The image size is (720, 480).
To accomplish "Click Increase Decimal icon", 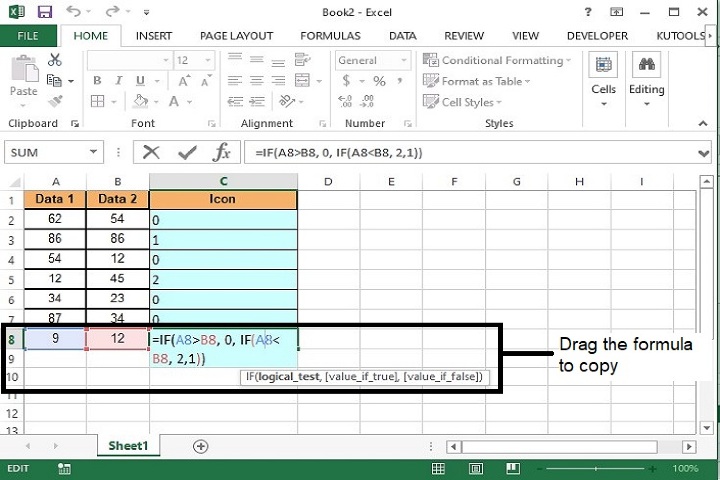I will pyautogui.click(x=345, y=101).
